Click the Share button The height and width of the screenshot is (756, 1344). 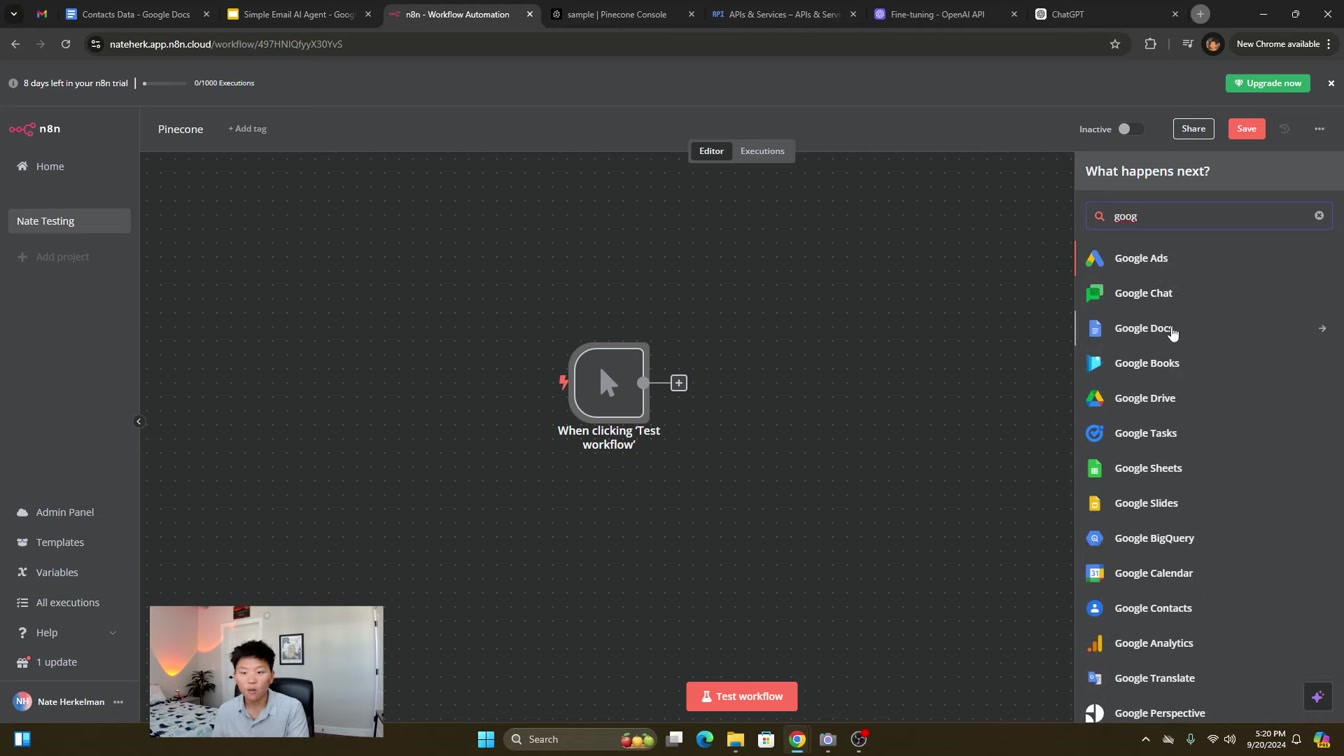(x=1193, y=129)
